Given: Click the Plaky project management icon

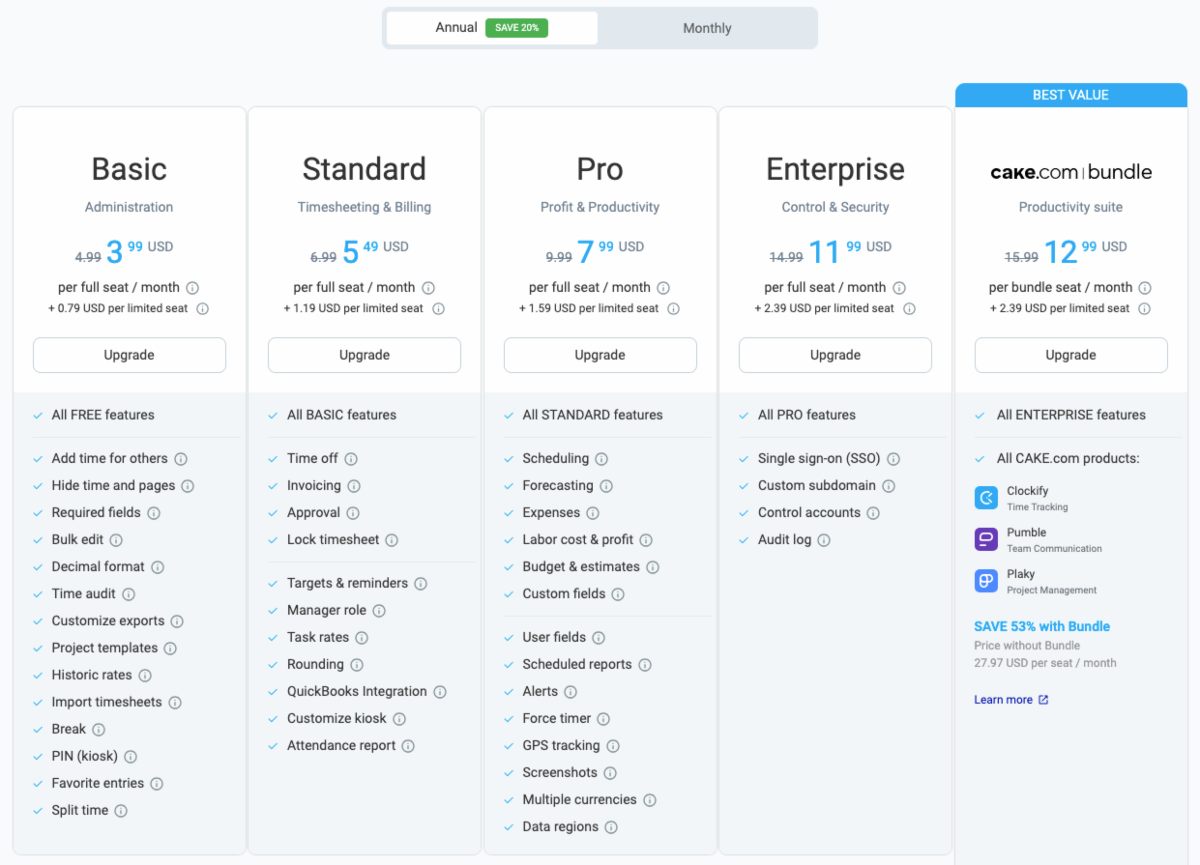Looking at the screenshot, I should coord(986,581).
